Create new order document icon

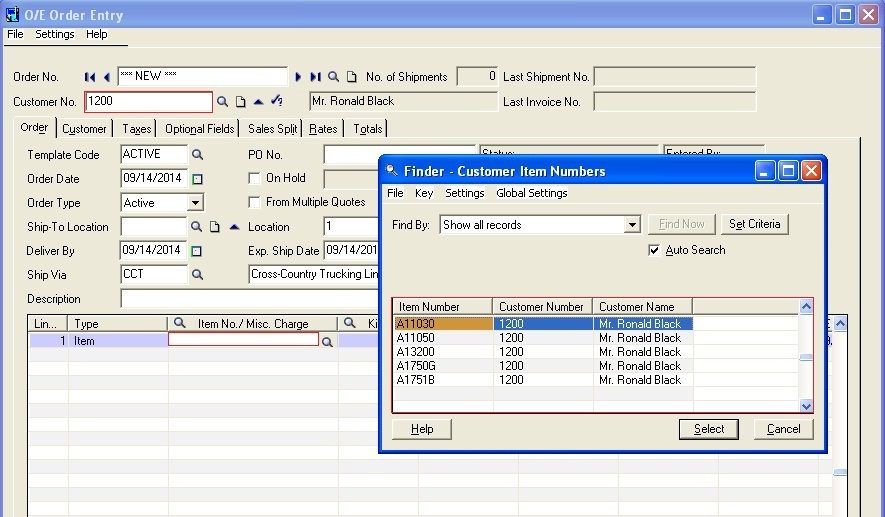pos(352,76)
